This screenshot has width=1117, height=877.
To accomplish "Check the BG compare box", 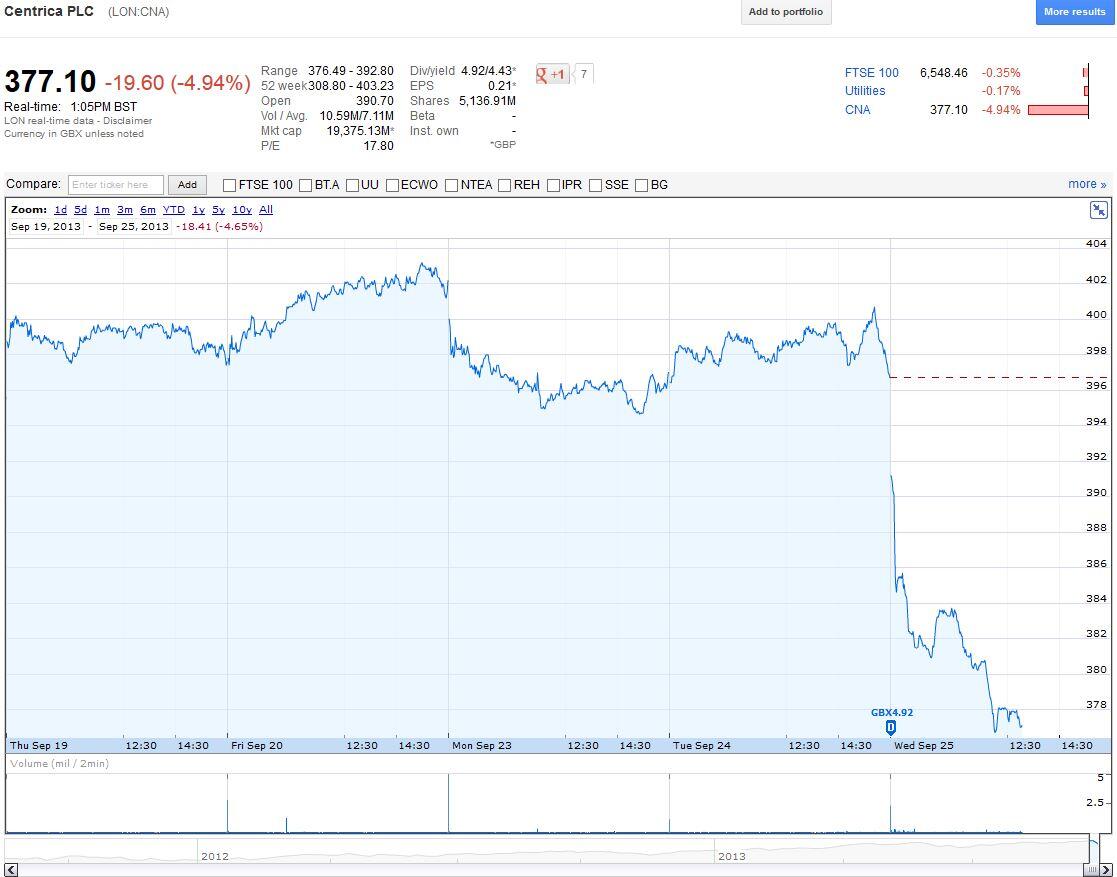I will (x=641, y=185).
